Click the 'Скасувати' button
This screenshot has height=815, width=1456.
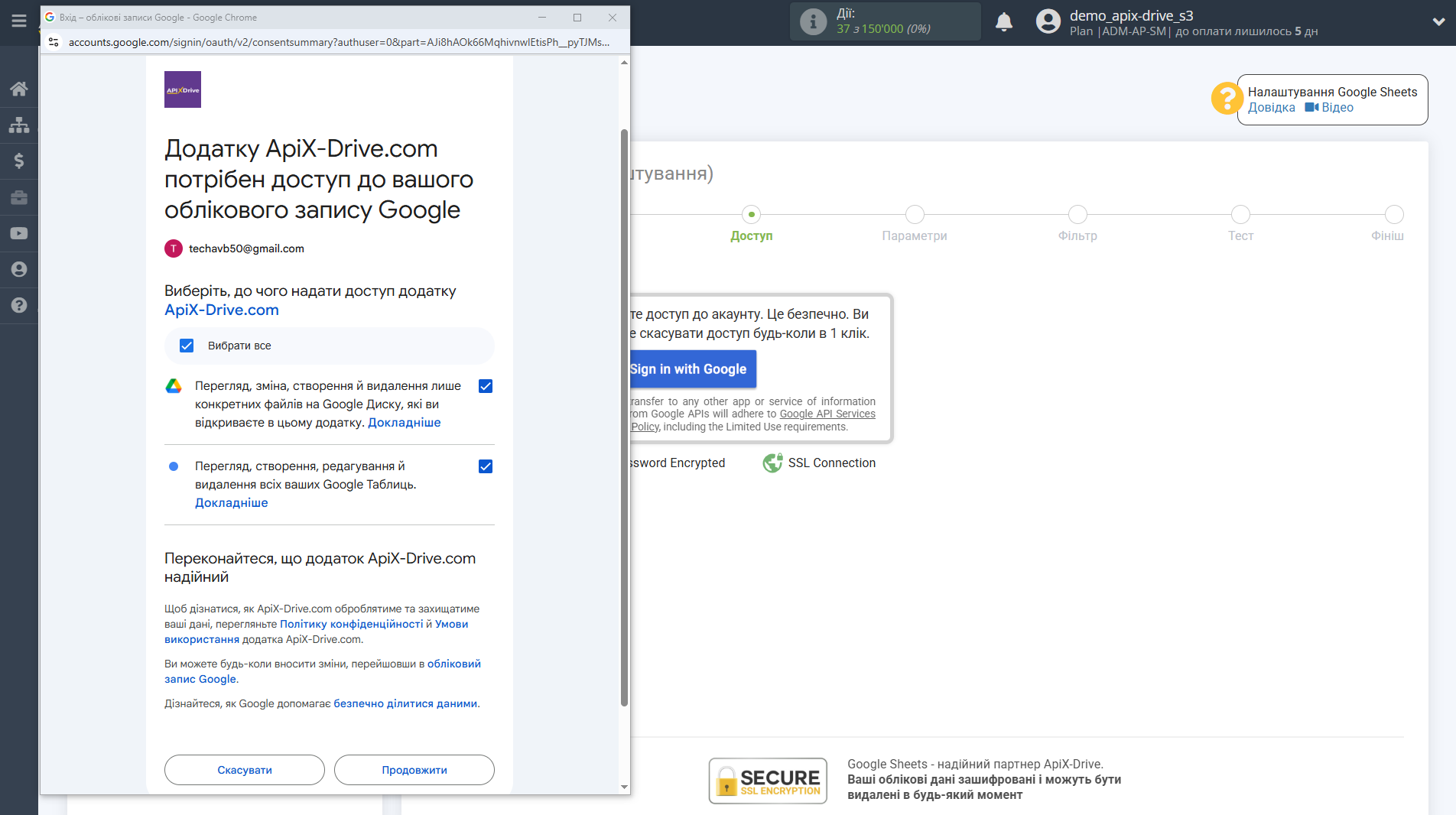tap(245, 770)
